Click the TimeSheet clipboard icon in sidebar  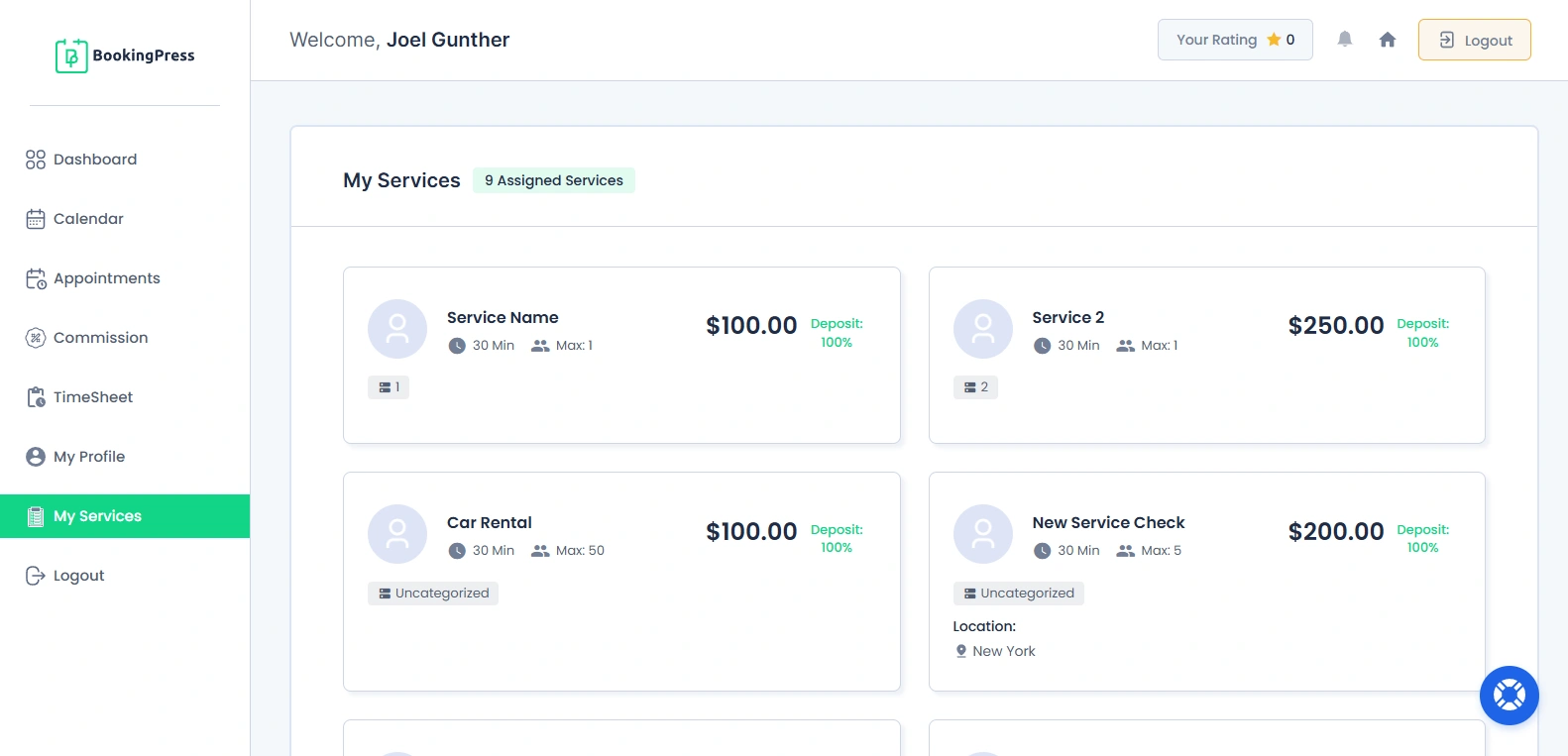36,397
